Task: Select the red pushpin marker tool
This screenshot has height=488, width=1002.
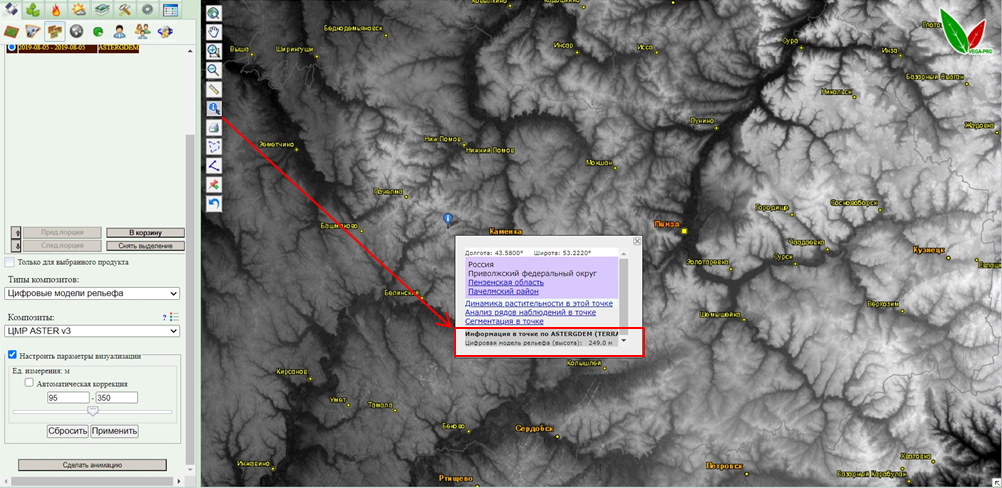Action: click(214, 185)
